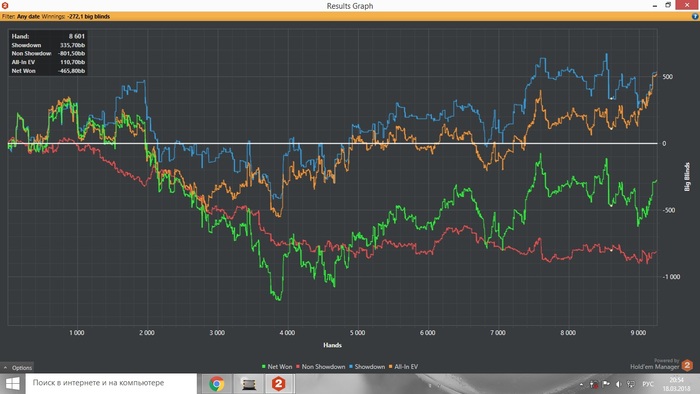Viewport: 700px width, 394px height.
Task: Show hidden system tray icons
Action: click(x=581, y=384)
